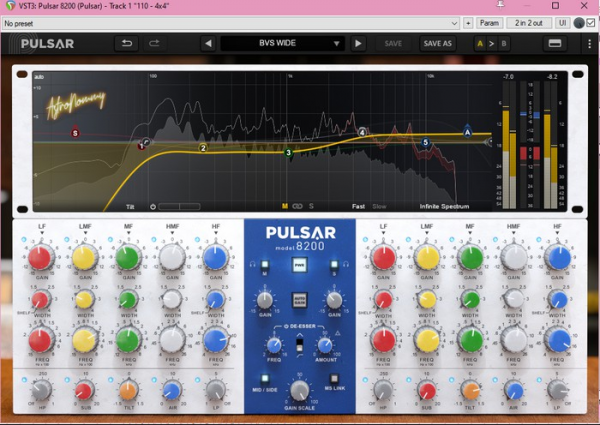The width and height of the screenshot is (600, 425).
Task: Toggle the rack view size icon
Action: point(554,44)
